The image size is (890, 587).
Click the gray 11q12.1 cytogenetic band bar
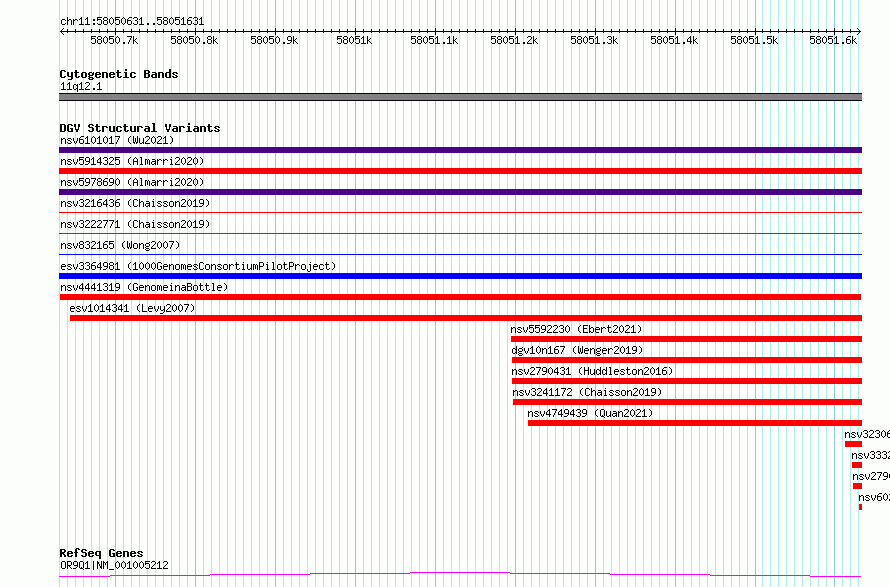pyautogui.click(x=460, y=97)
